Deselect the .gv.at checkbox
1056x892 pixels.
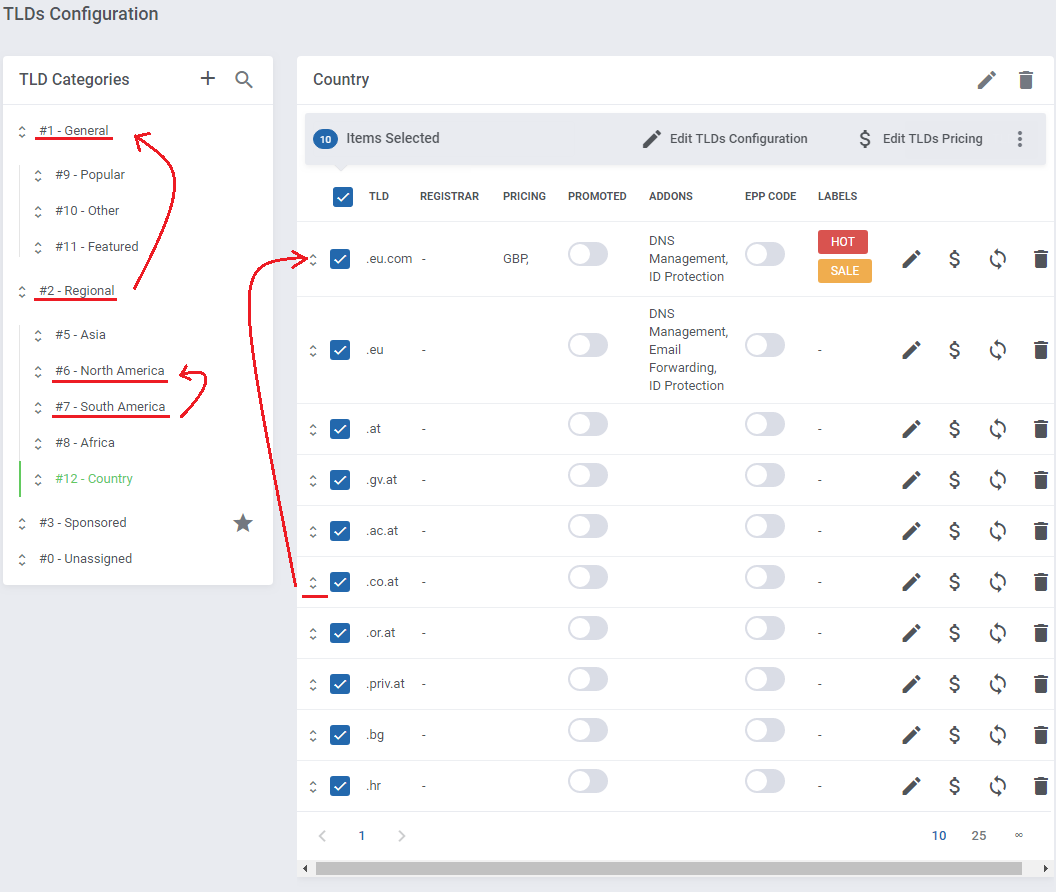pos(340,480)
